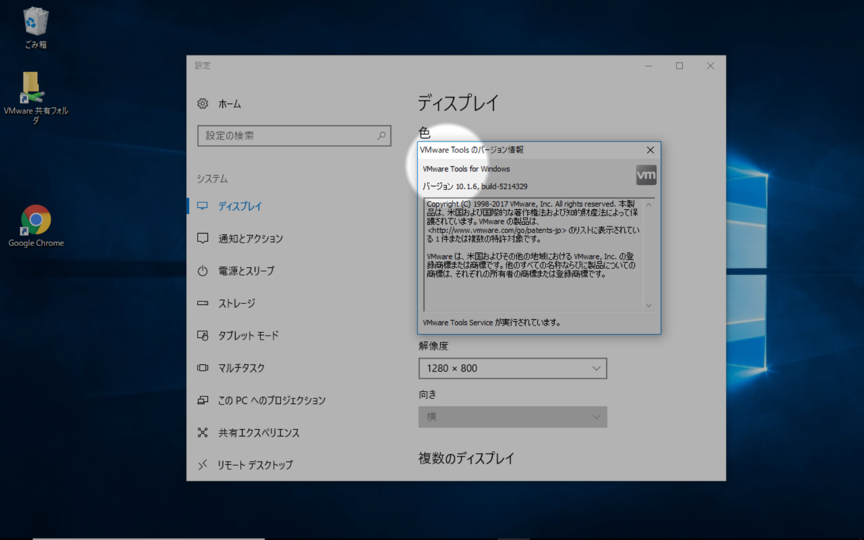Click the power icon beside 電源とスリープ
Viewport: 864px width, 540px height.
pyautogui.click(x=203, y=271)
